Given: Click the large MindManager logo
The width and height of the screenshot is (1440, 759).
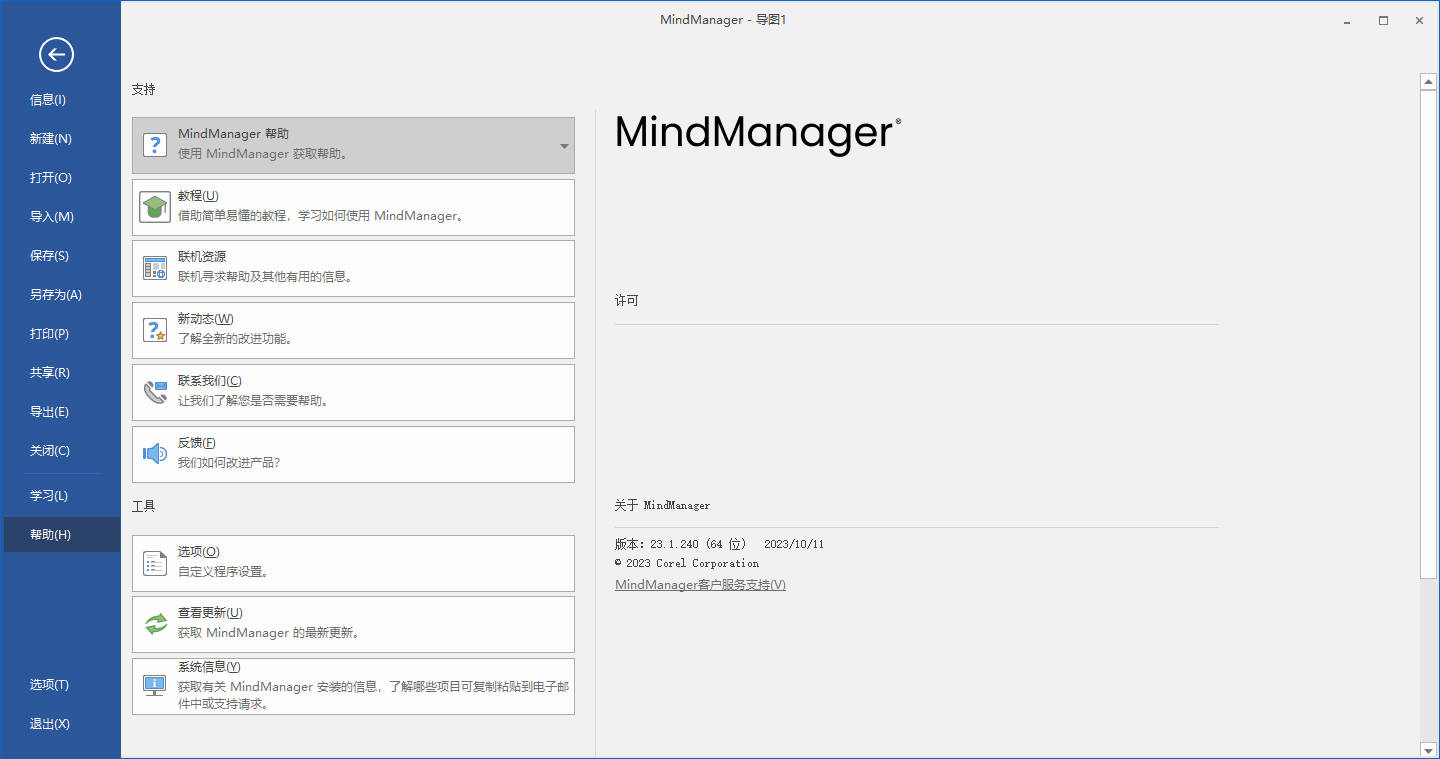Looking at the screenshot, I should click(x=758, y=134).
